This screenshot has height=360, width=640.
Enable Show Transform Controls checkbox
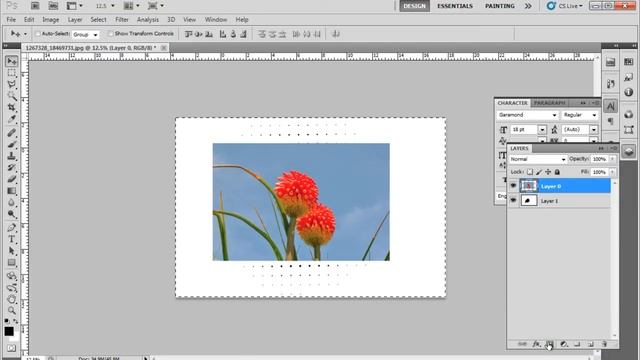110,34
